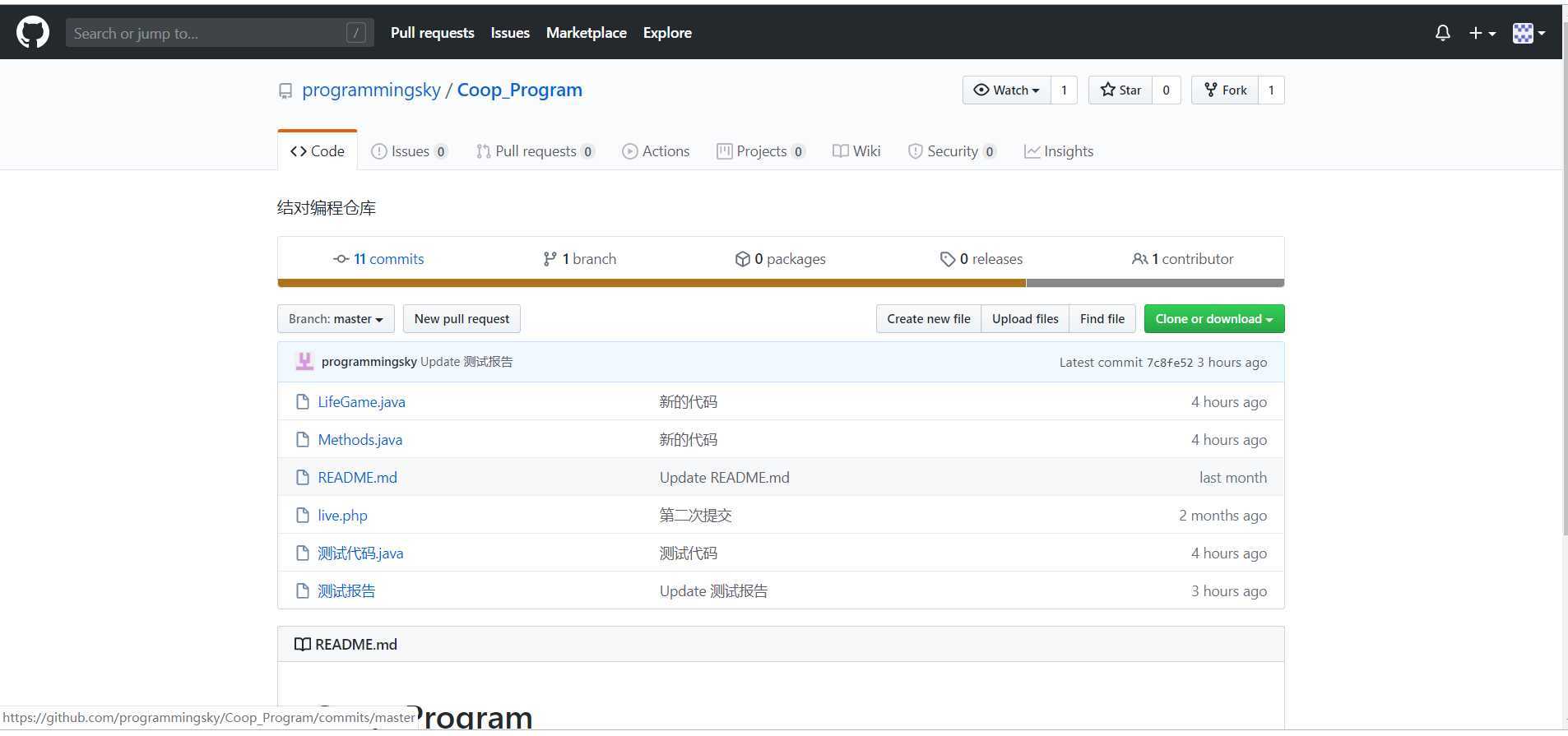The width and height of the screenshot is (1568, 736).
Task: Click the book icon in README.md header
Action: [x=303, y=645]
